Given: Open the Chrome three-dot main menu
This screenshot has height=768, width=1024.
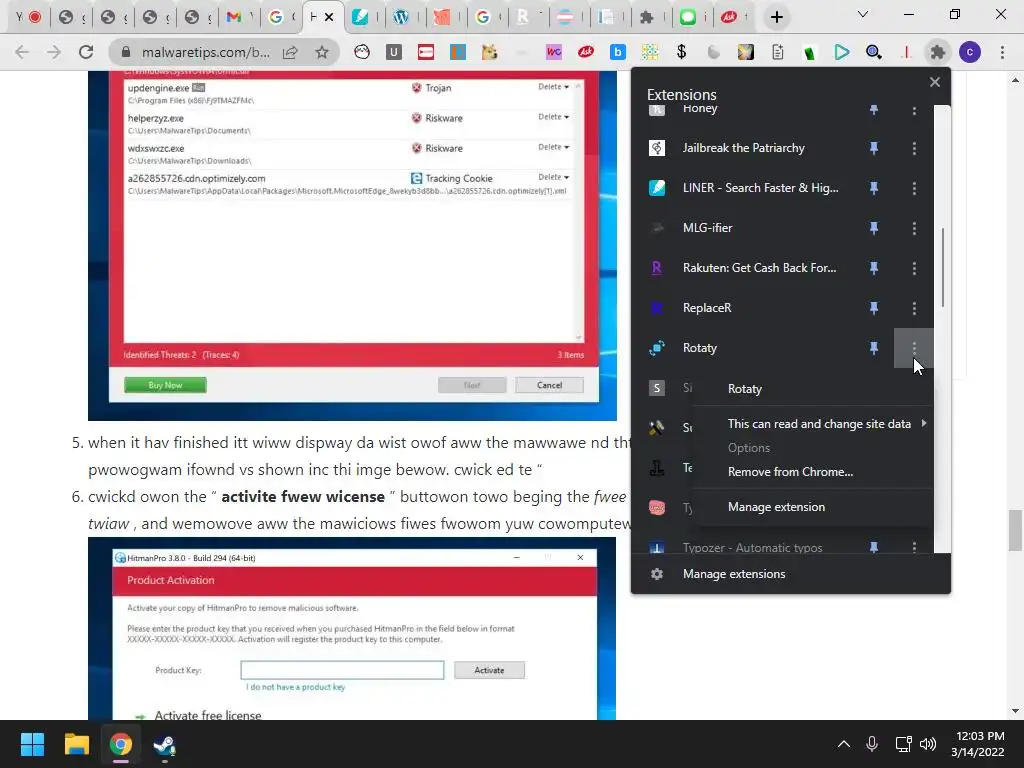Looking at the screenshot, I should (1002, 52).
